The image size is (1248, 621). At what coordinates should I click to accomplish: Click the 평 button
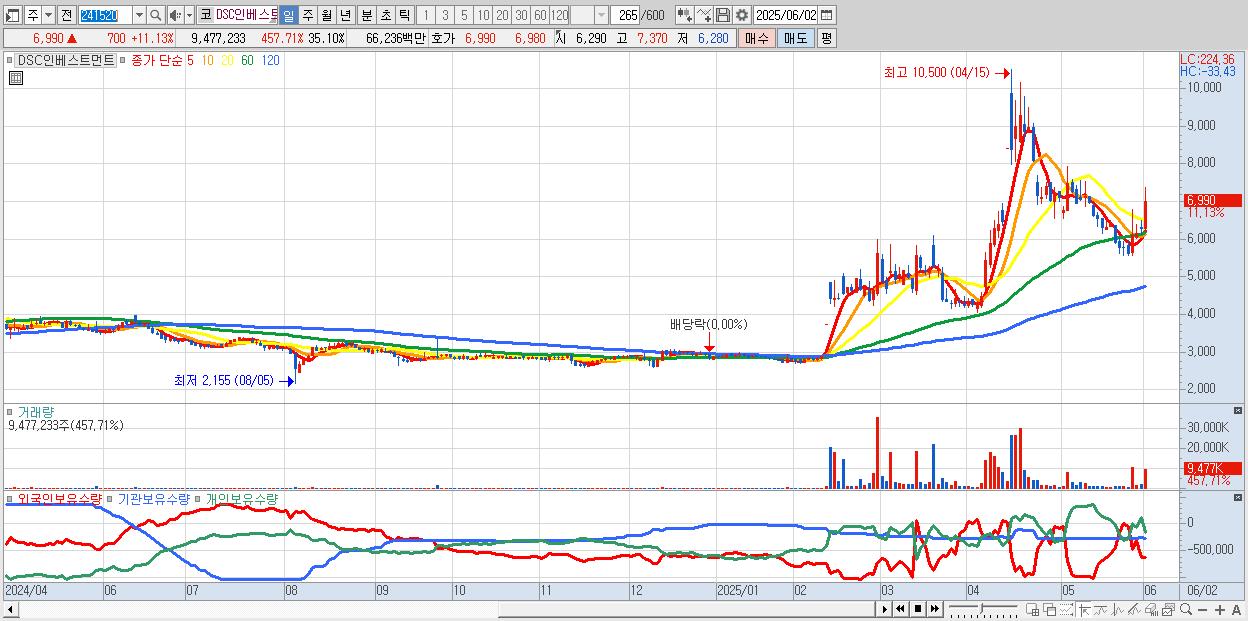pos(826,38)
